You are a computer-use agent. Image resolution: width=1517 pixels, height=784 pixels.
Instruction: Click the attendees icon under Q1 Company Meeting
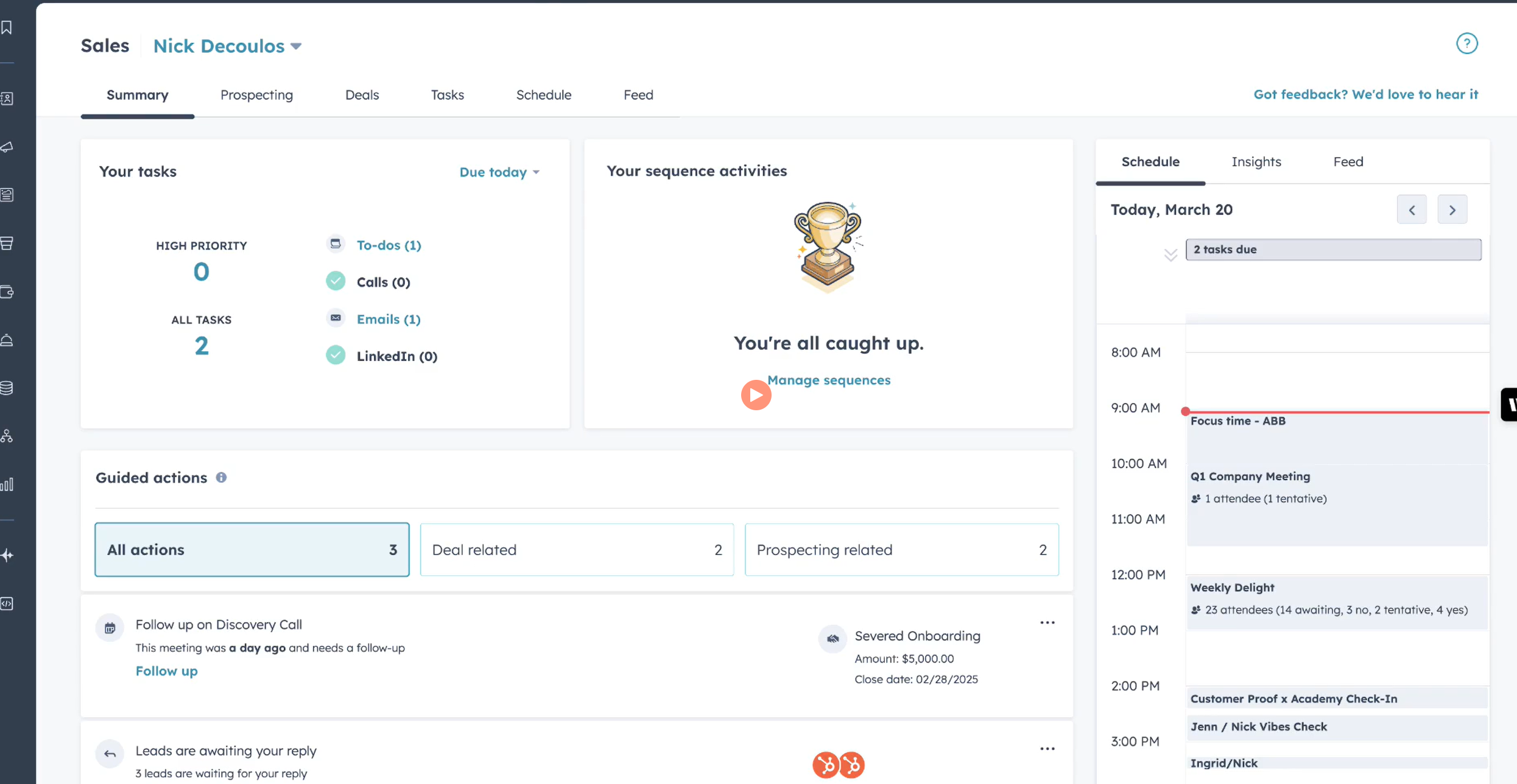(x=1196, y=499)
